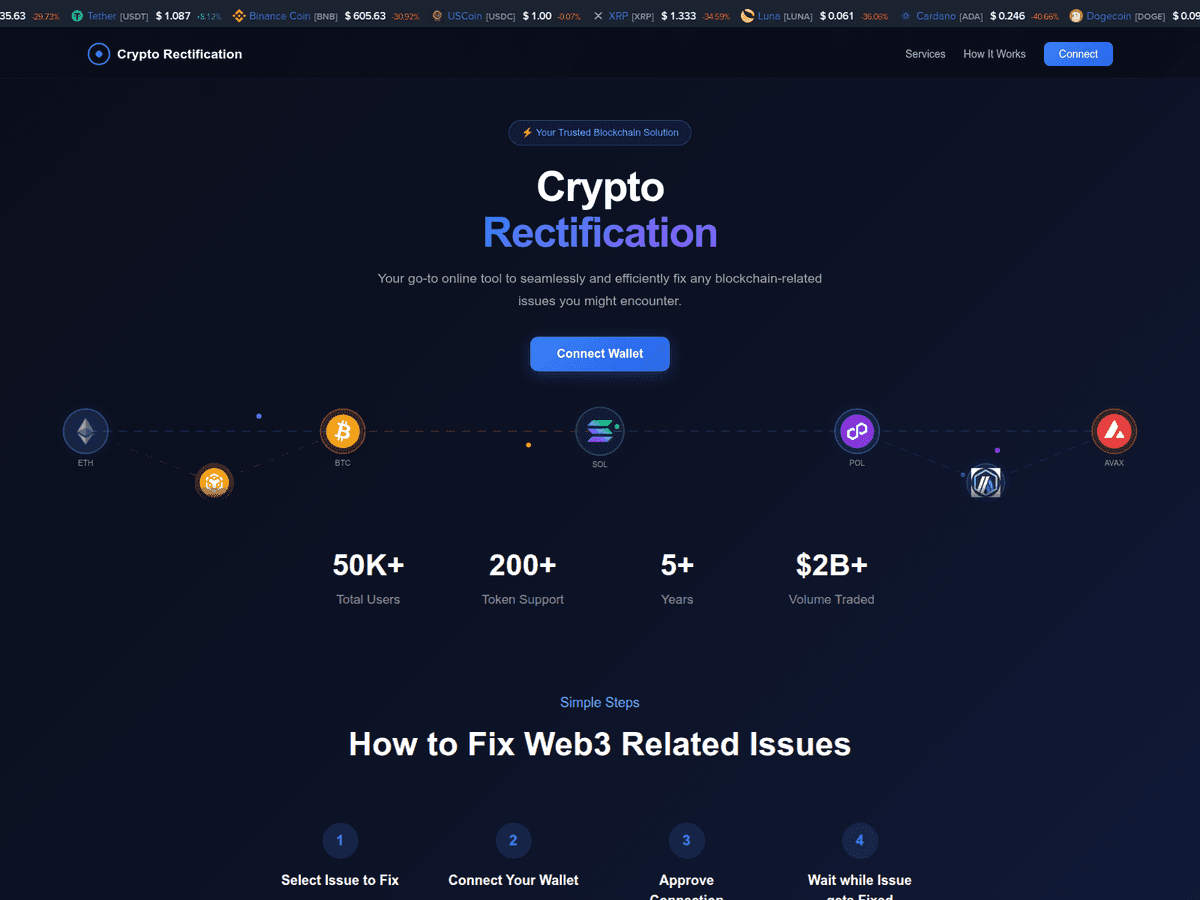Screen dimensions: 1200x900
Task: Click the Crypto Rectification logo icon
Action: point(99,54)
